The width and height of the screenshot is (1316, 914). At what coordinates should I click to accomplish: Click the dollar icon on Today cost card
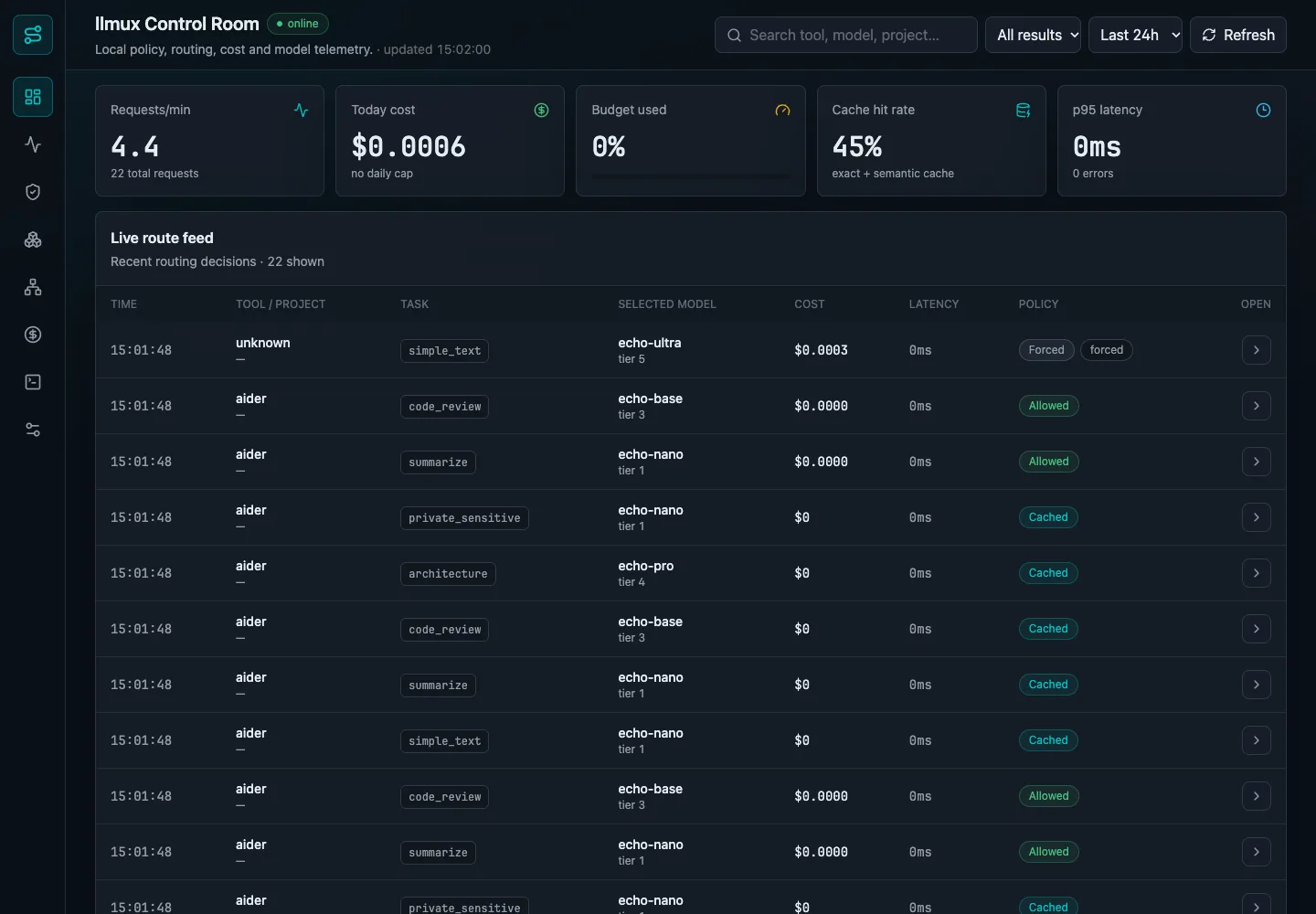coord(541,110)
